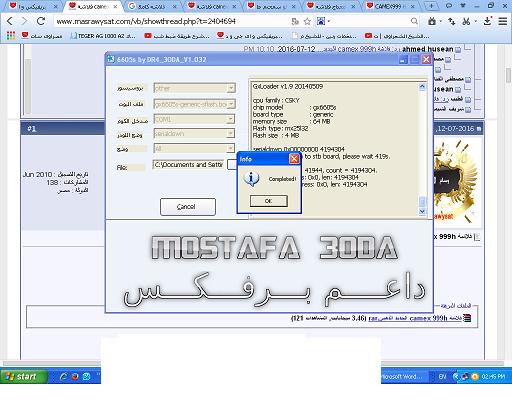
Task: Click the search magnifier icon in the toolbar
Action: 414,21
